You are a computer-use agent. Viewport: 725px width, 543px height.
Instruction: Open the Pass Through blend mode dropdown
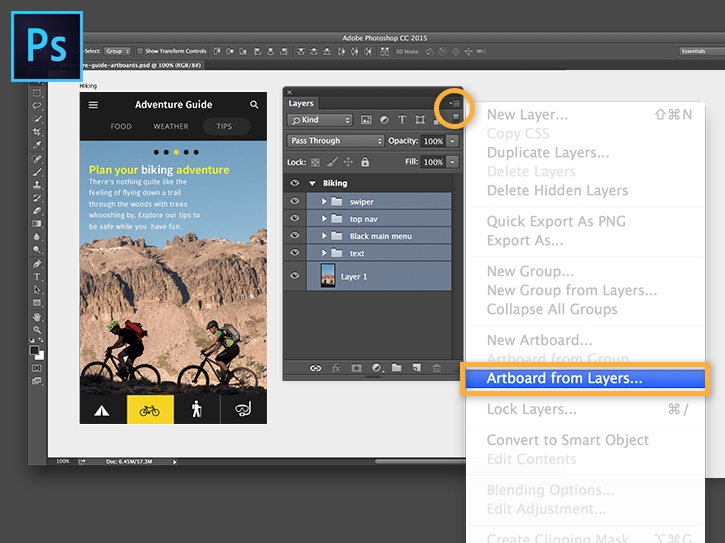click(335, 141)
